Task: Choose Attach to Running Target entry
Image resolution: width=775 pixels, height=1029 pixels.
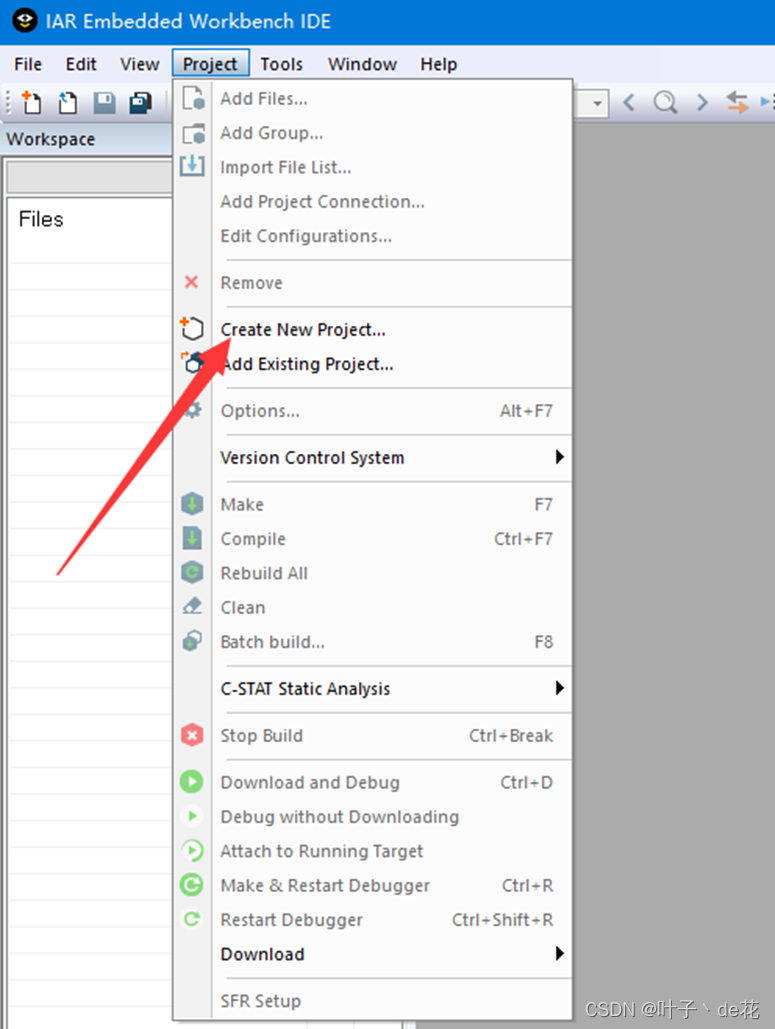Action: click(373, 851)
